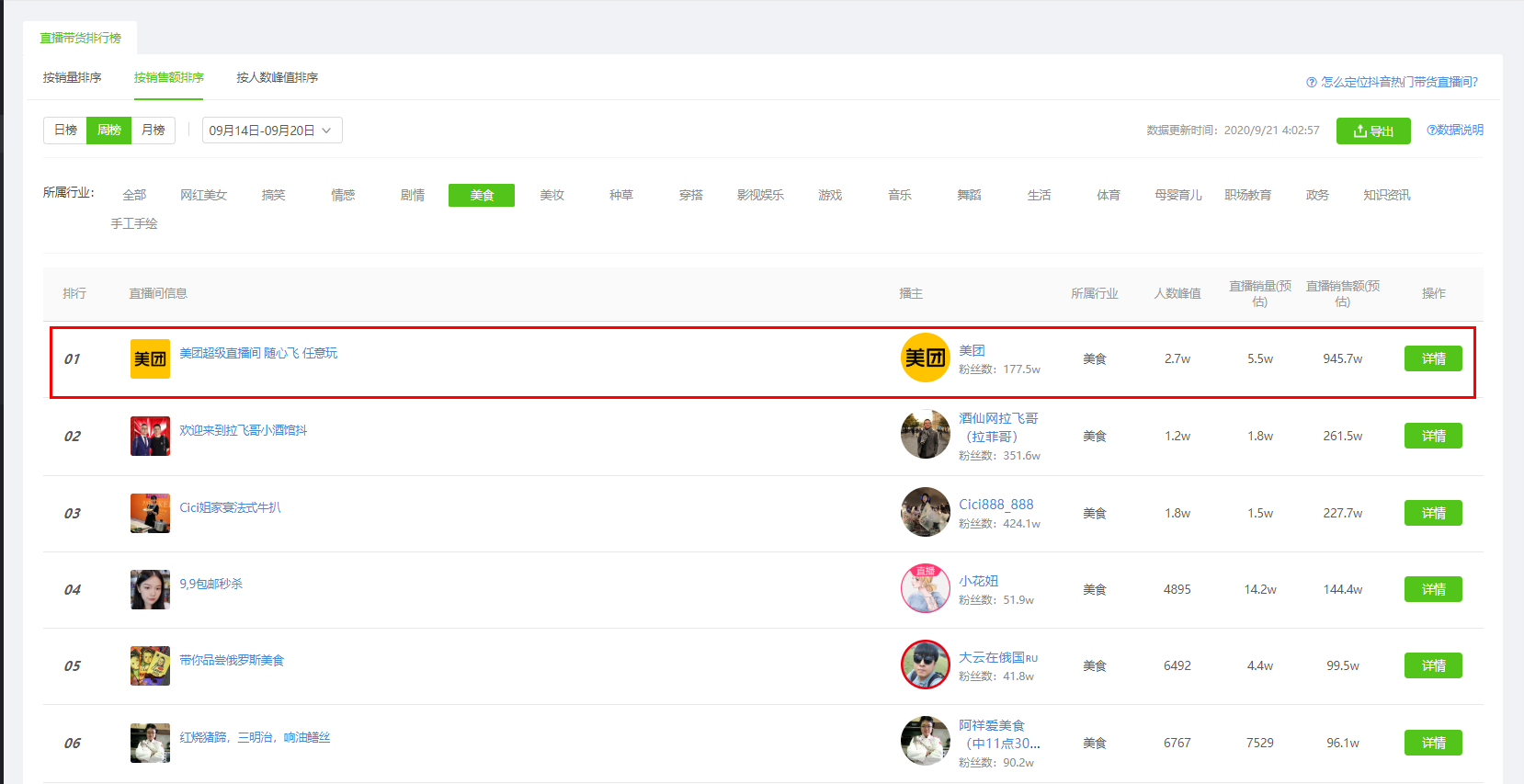The height and width of the screenshot is (784, 1524).
Task: Click the Cici姐家宴法式牛扒 room thumbnail
Action: coord(150,513)
